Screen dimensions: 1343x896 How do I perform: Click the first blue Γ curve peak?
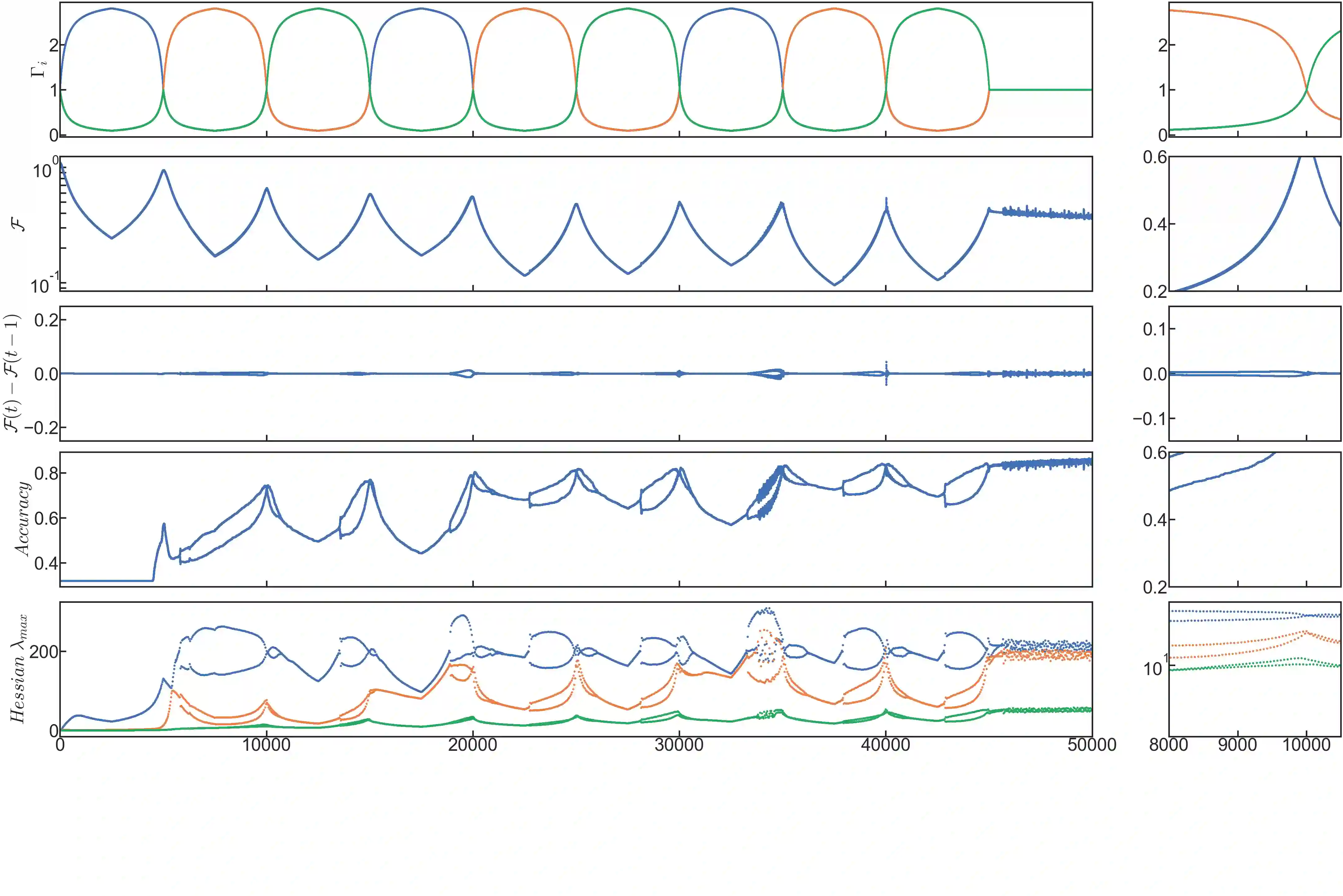pyautogui.click(x=111, y=9)
